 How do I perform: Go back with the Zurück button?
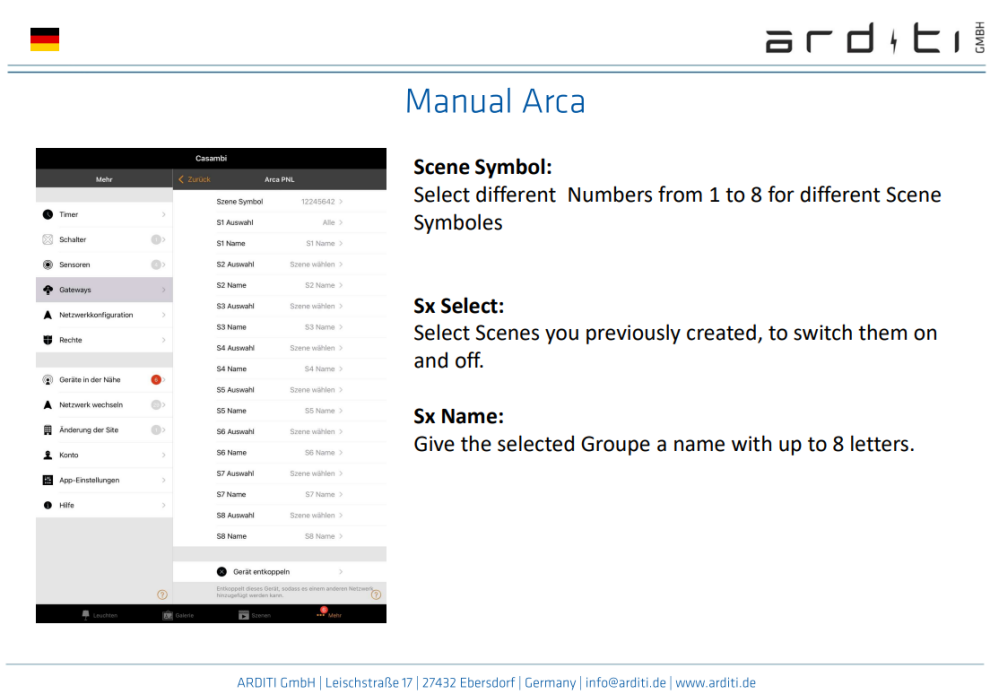tap(194, 180)
